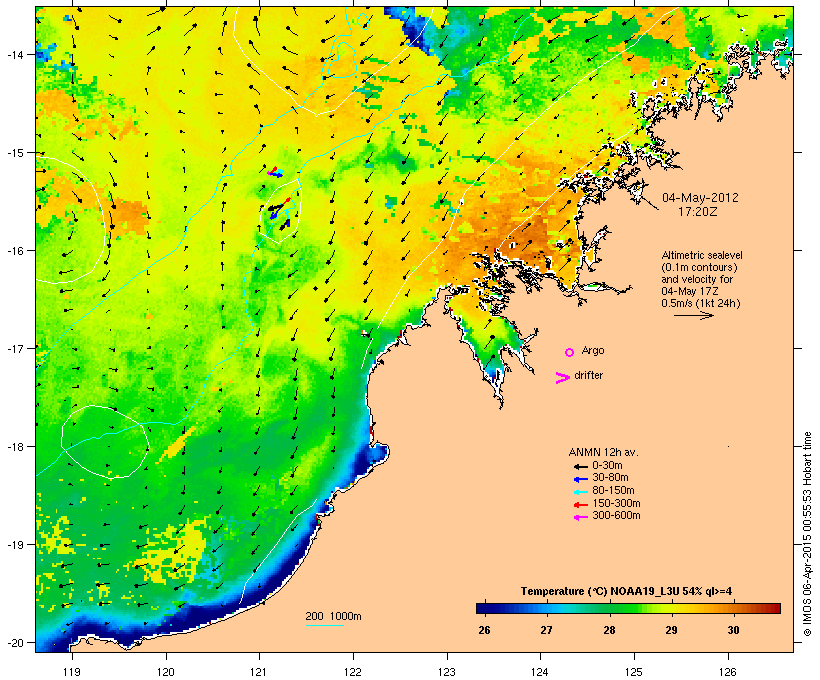Click the latitude label -14
This screenshot has height=680, width=820.
(14, 54)
